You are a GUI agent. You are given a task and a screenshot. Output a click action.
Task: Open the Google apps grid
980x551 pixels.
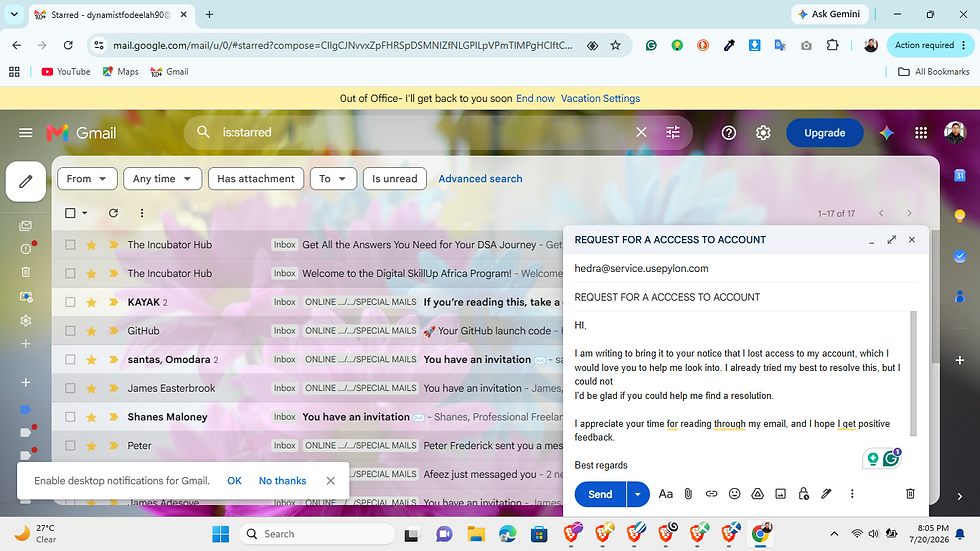pyautogui.click(x=921, y=132)
